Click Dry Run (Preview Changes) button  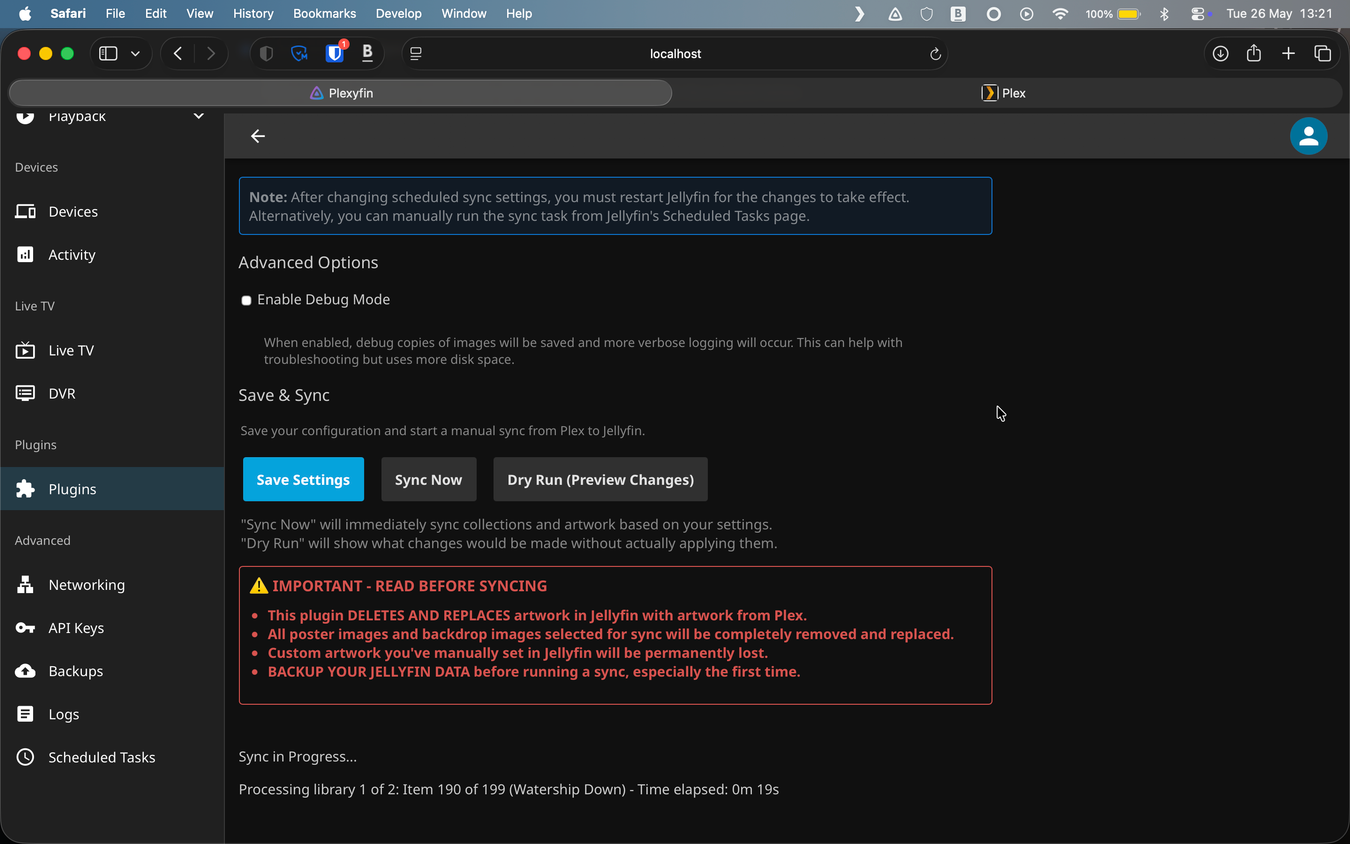pos(600,480)
